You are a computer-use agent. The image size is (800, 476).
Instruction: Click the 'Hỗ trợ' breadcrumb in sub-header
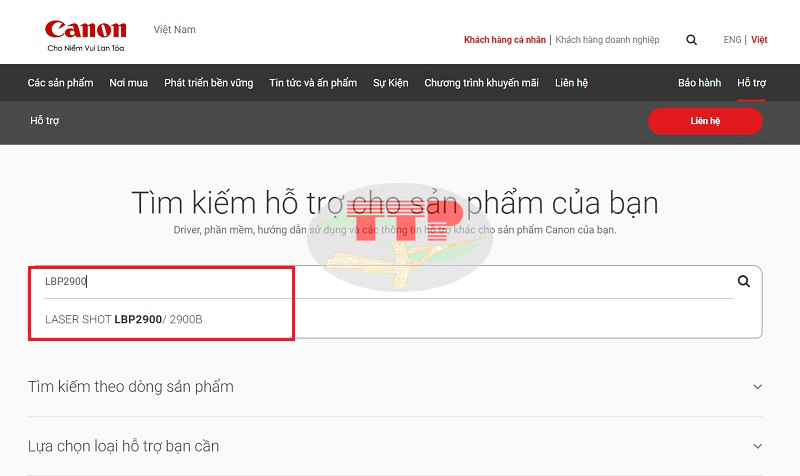click(44, 121)
